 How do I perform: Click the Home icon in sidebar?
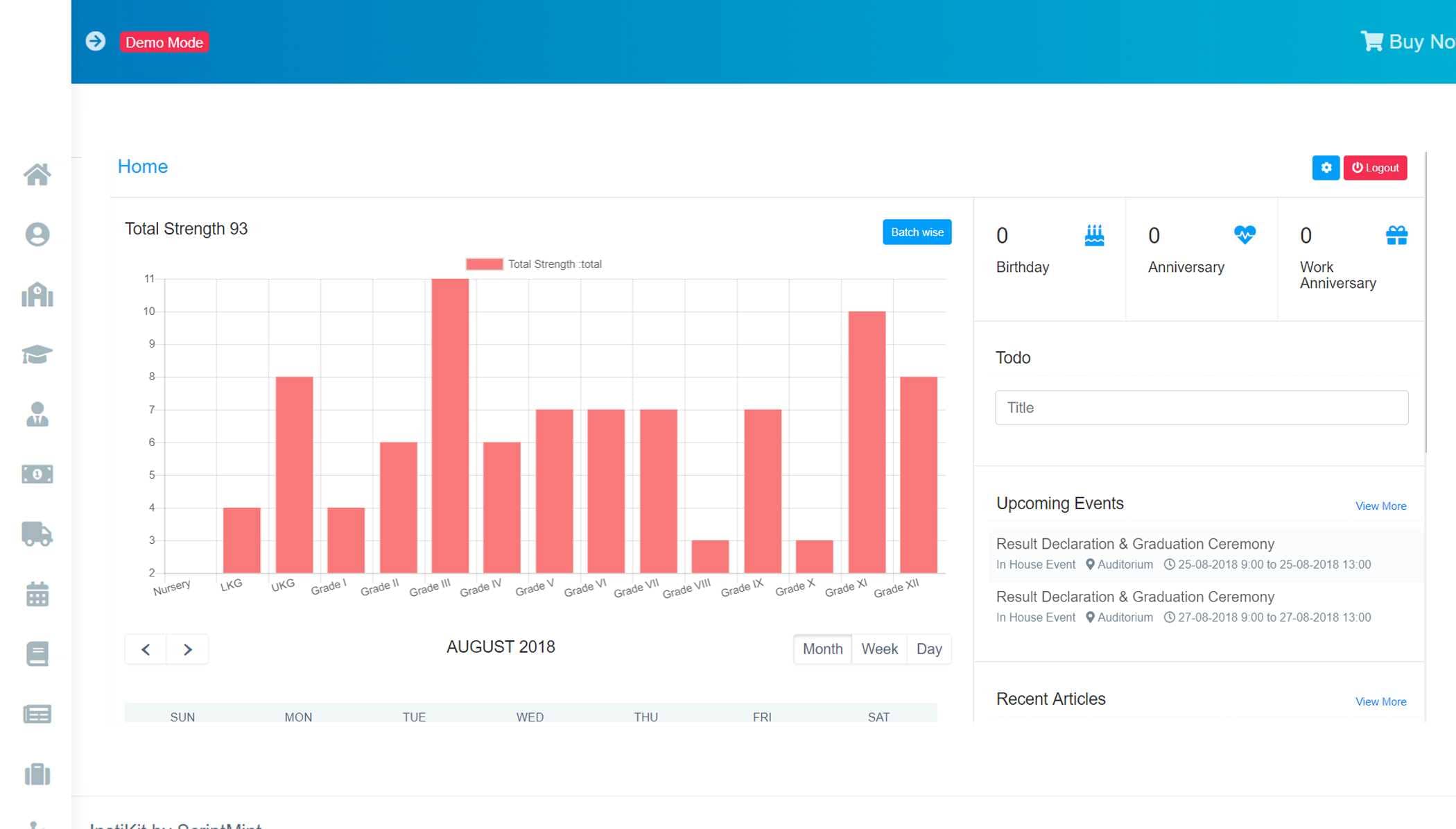tap(37, 175)
